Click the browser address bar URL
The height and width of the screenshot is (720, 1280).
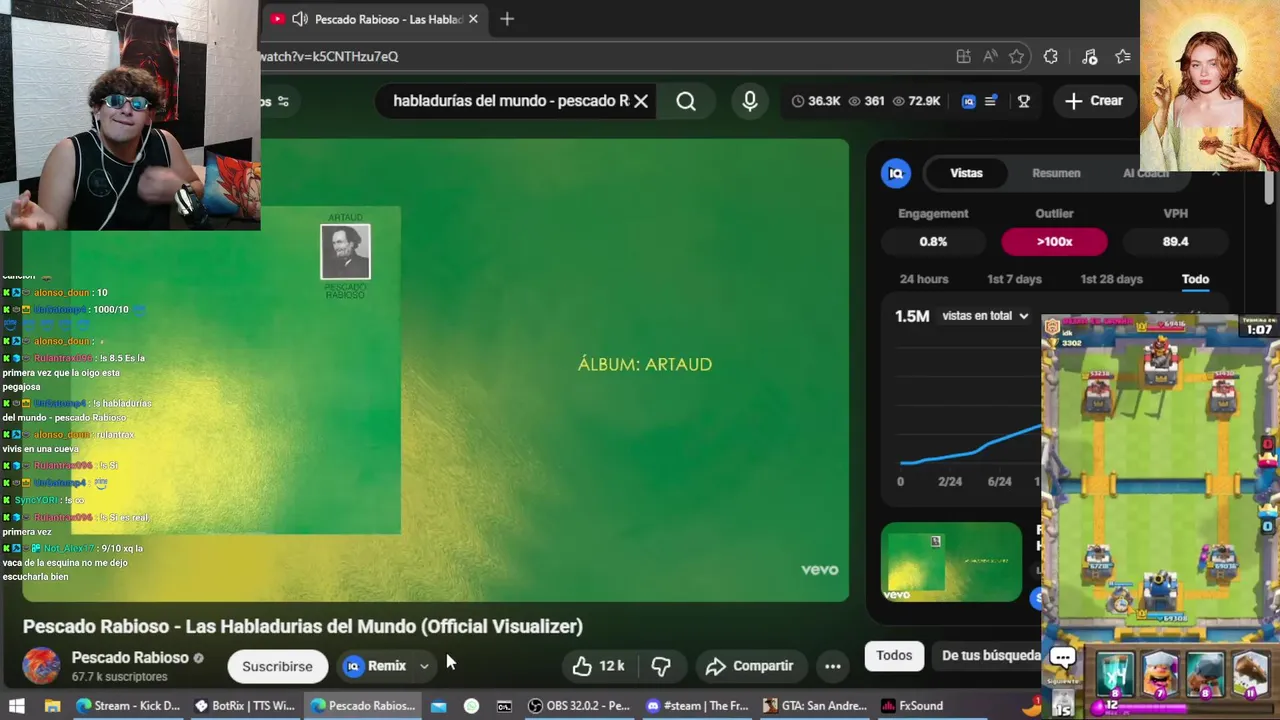[330, 57]
